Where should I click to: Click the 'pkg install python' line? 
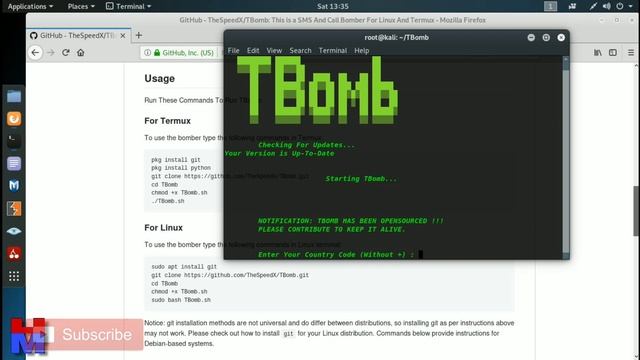pyautogui.click(x=181, y=168)
